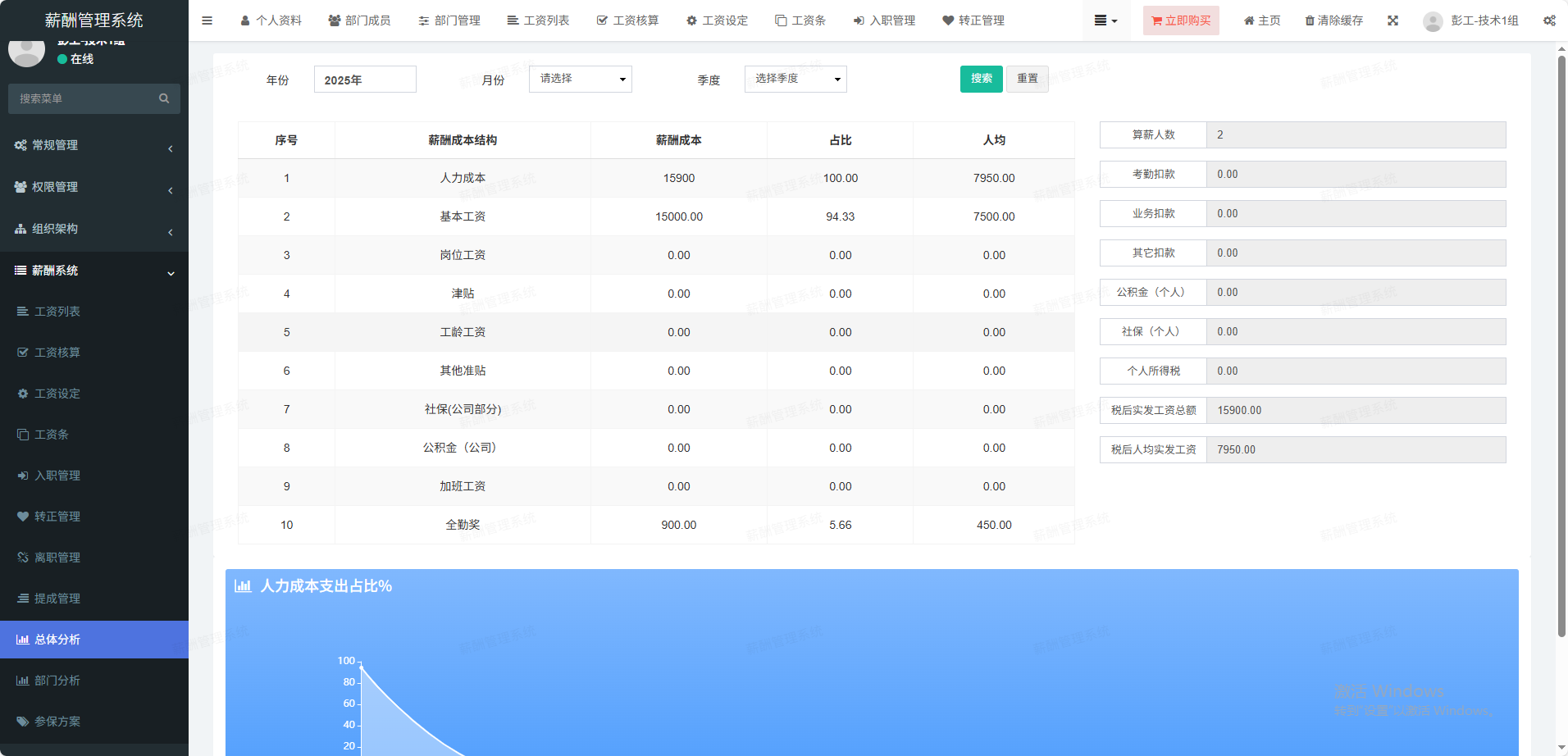Viewport: 1568px width, 756px height.
Task: Open the list layout menu icon in top bar
Action: (1105, 20)
